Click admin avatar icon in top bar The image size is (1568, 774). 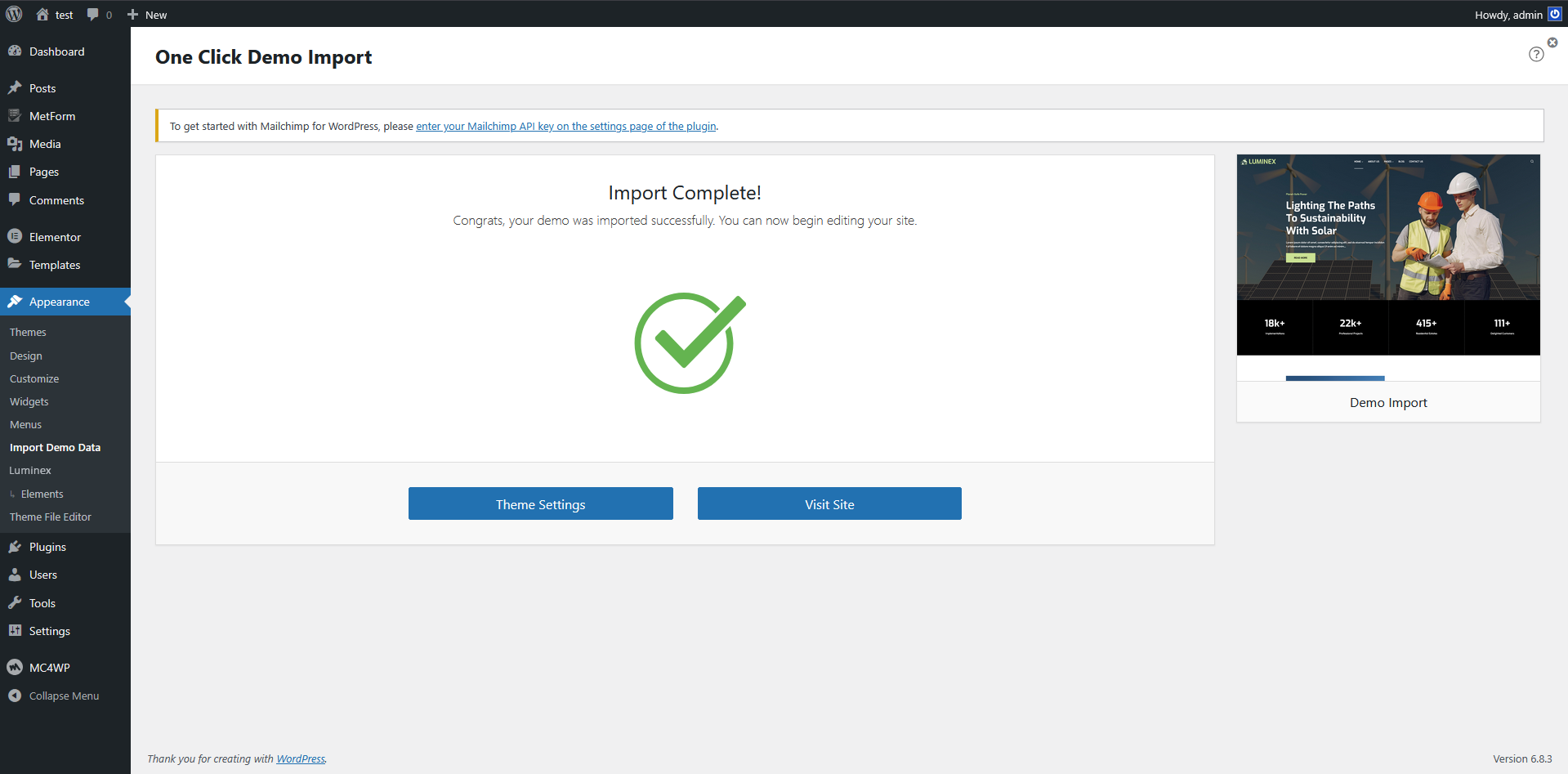[1555, 14]
